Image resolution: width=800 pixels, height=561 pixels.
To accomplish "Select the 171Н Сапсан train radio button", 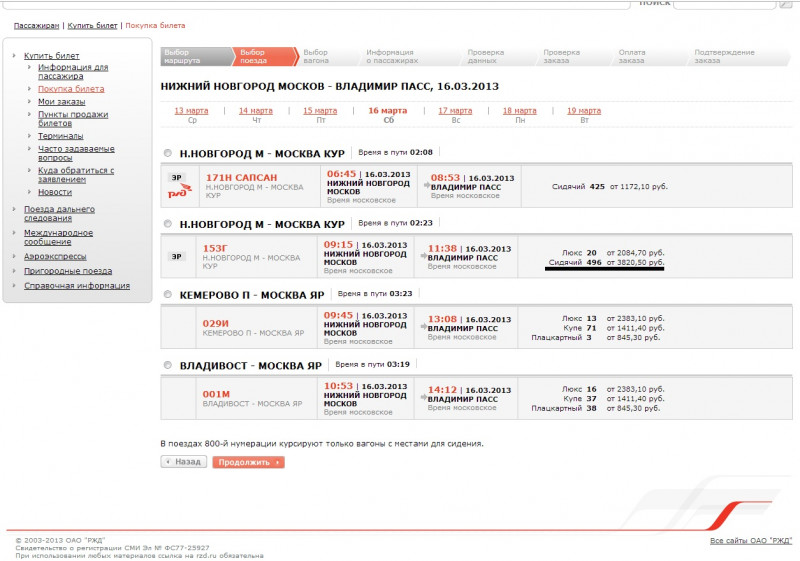I will click(x=168, y=153).
